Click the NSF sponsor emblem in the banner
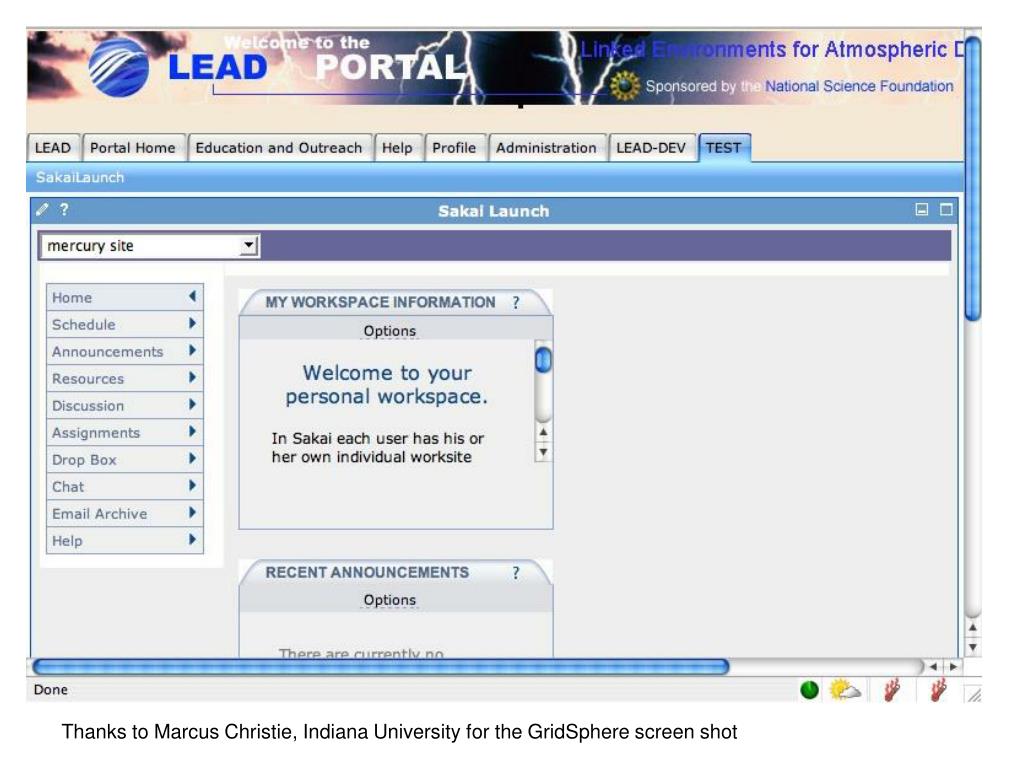Viewport: 1024px width, 768px height. 625,86
